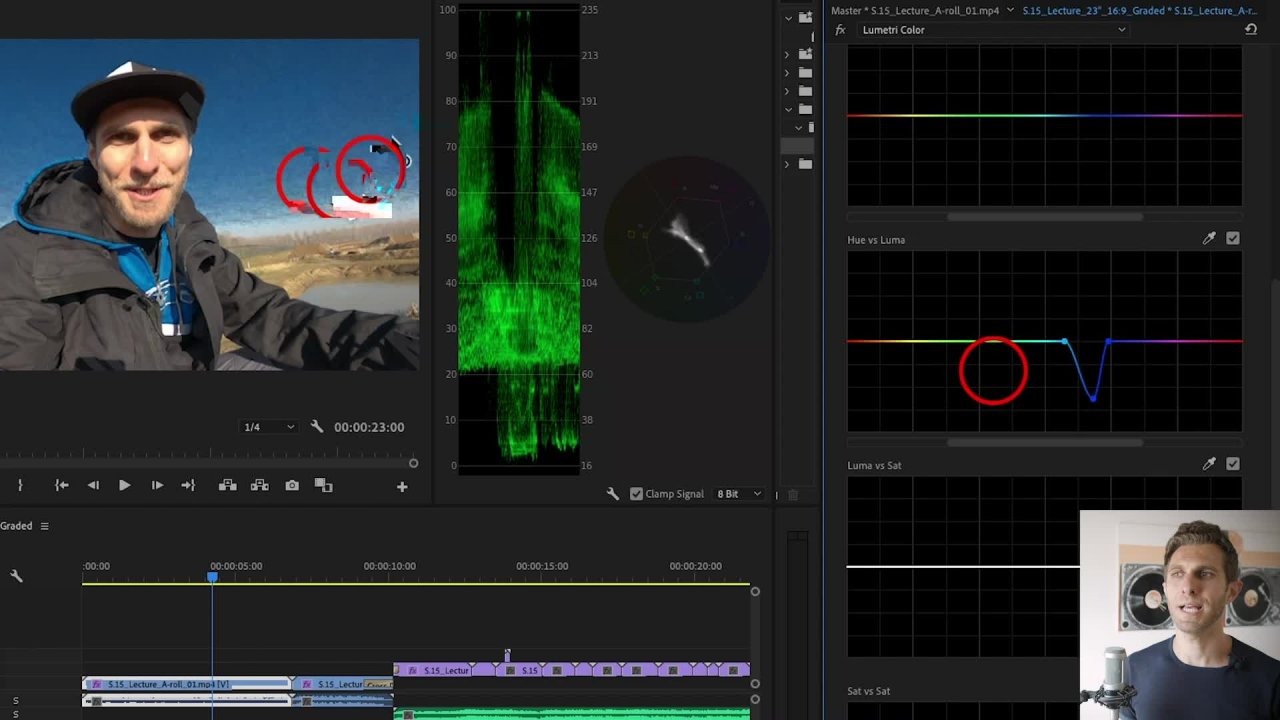Click the Extract button icon
The height and width of the screenshot is (720, 1280).
click(260, 486)
